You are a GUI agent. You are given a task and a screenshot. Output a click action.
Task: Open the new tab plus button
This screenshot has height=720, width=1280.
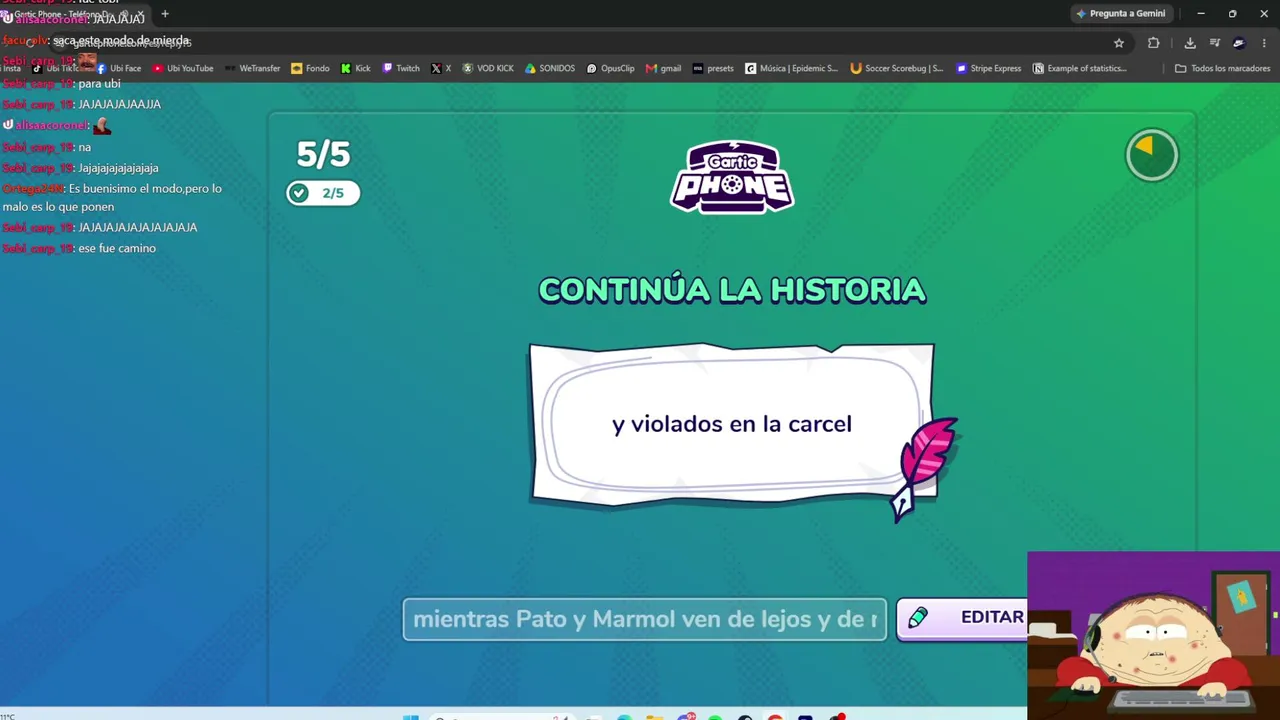(x=165, y=14)
